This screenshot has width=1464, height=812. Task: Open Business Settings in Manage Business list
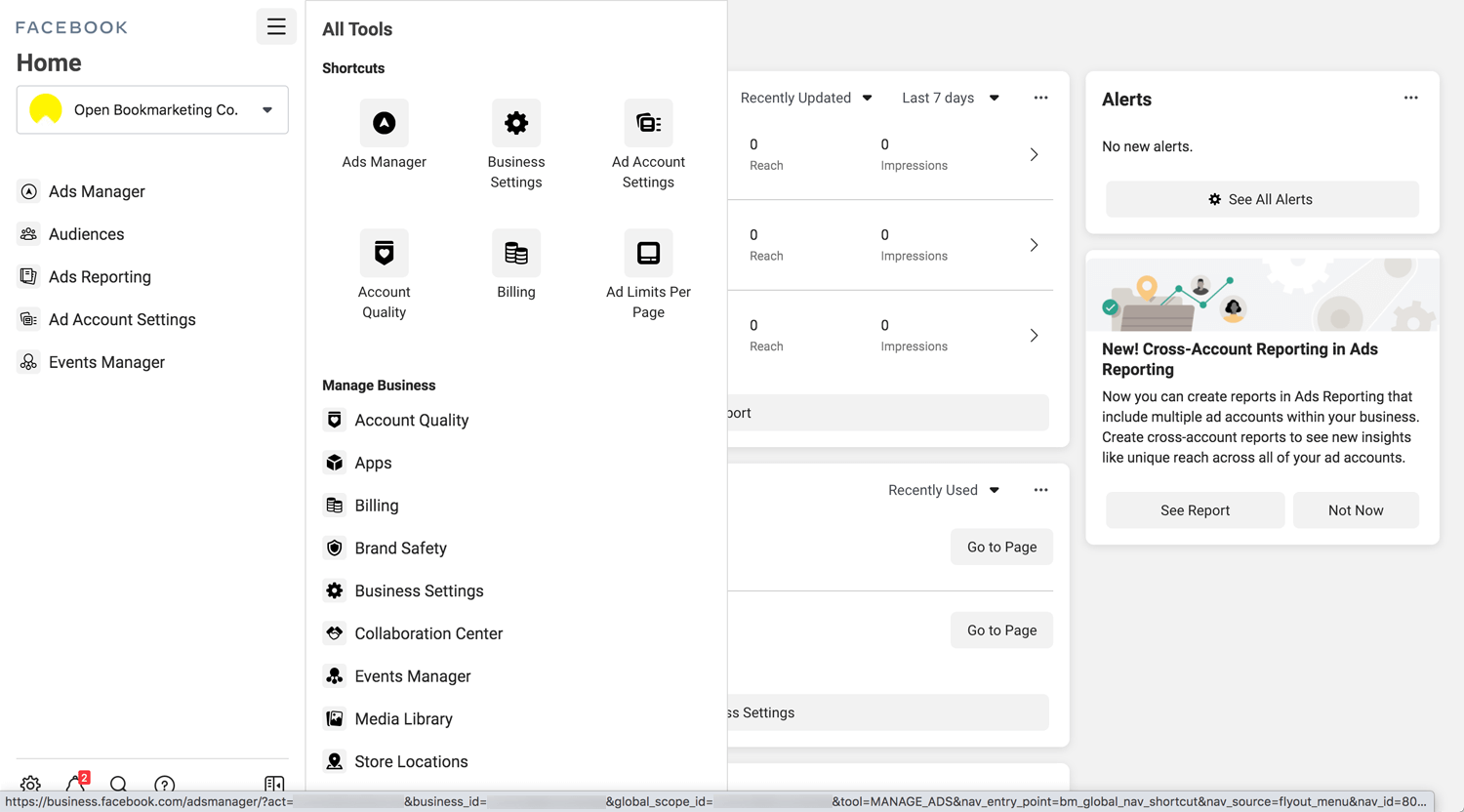[x=419, y=590]
